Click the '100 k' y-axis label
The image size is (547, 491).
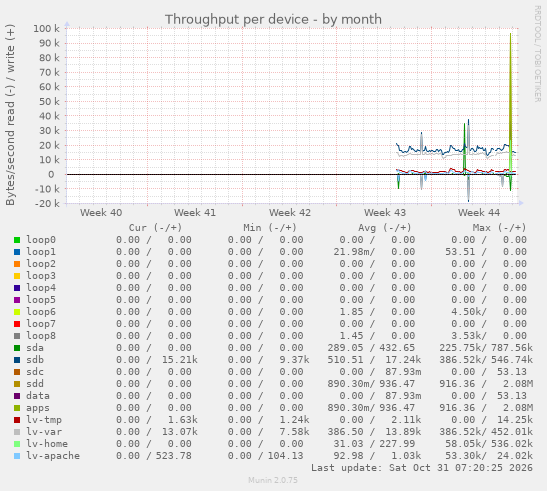pos(46,29)
